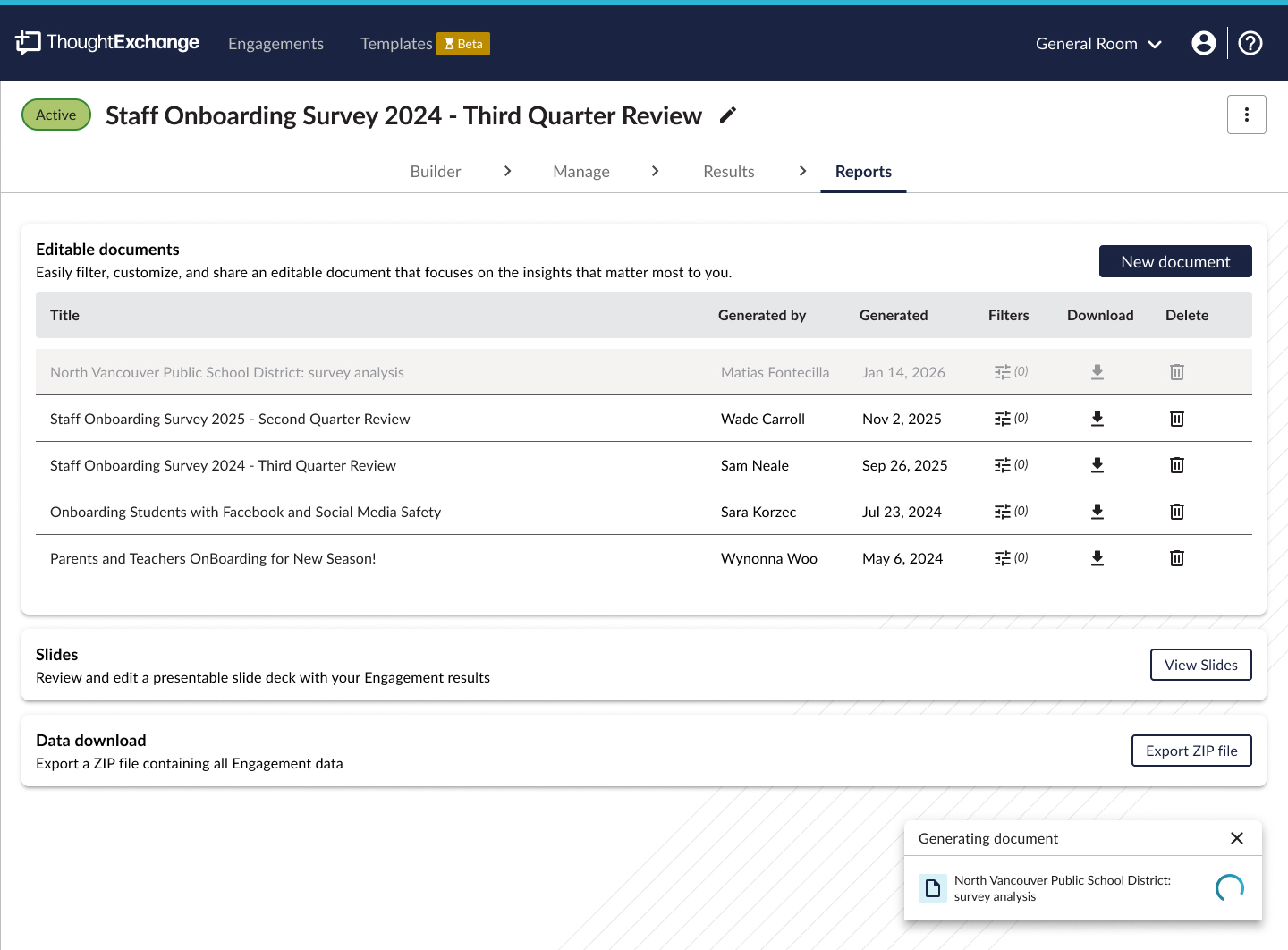Click the ThoughtExchange logo
The width and height of the screenshot is (1288, 950).
(x=107, y=43)
